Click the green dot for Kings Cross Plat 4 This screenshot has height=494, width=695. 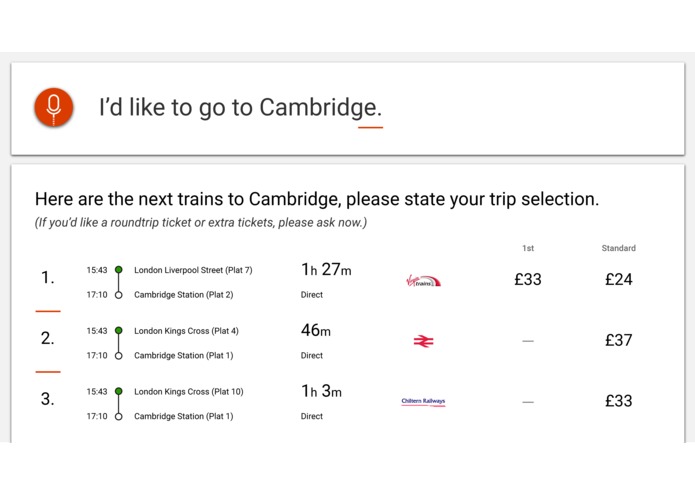tap(119, 331)
